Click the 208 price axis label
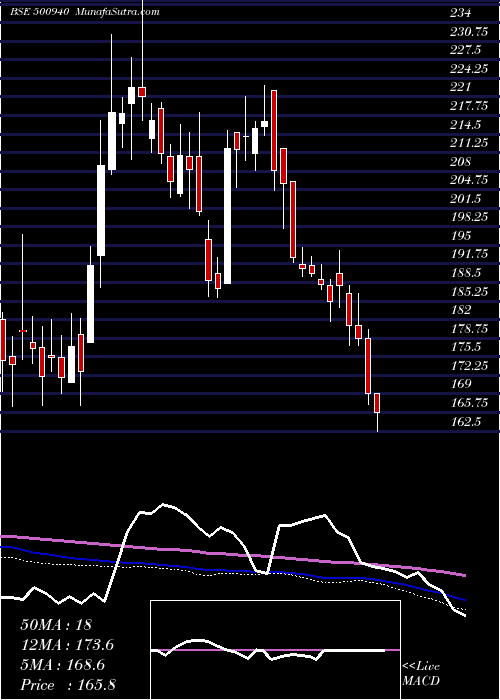Image resolution: width=500 pixels, height=700 pixels. (460, 162)
